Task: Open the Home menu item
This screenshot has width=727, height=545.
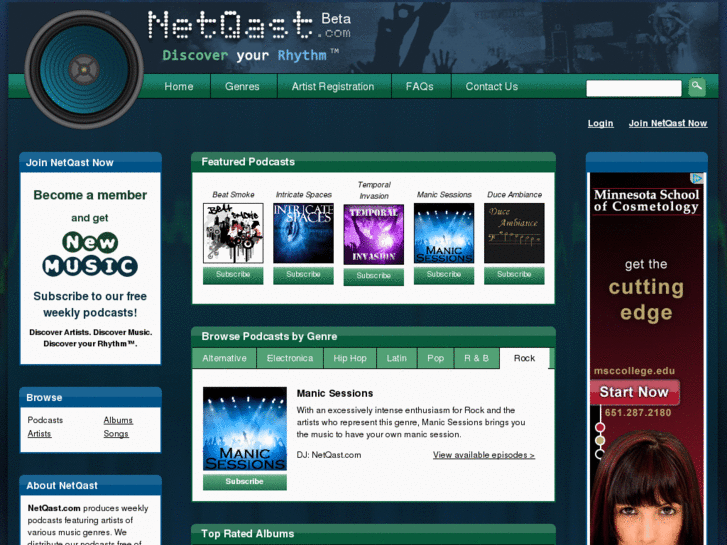Action: [179, 87]
